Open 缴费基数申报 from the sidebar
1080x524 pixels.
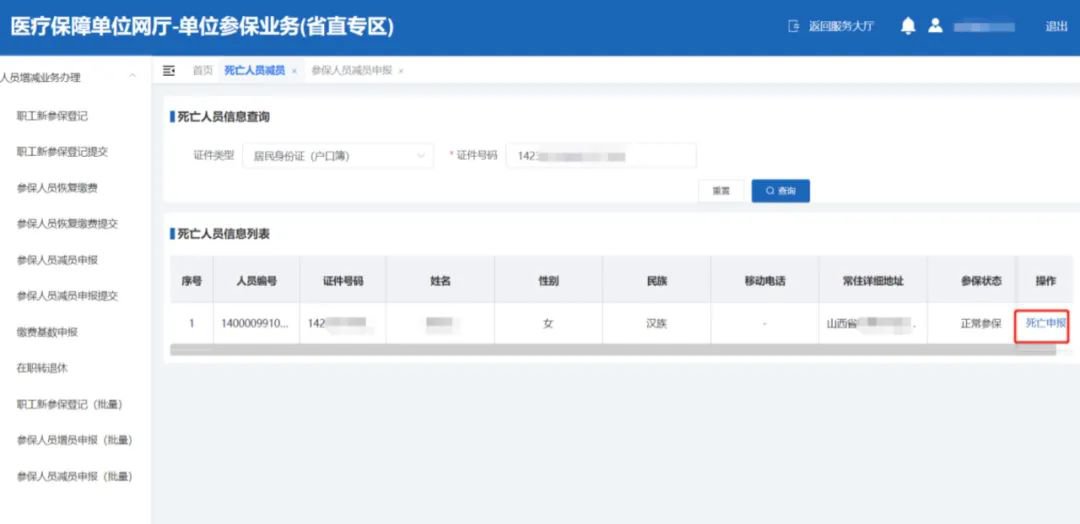pos(47,332)
